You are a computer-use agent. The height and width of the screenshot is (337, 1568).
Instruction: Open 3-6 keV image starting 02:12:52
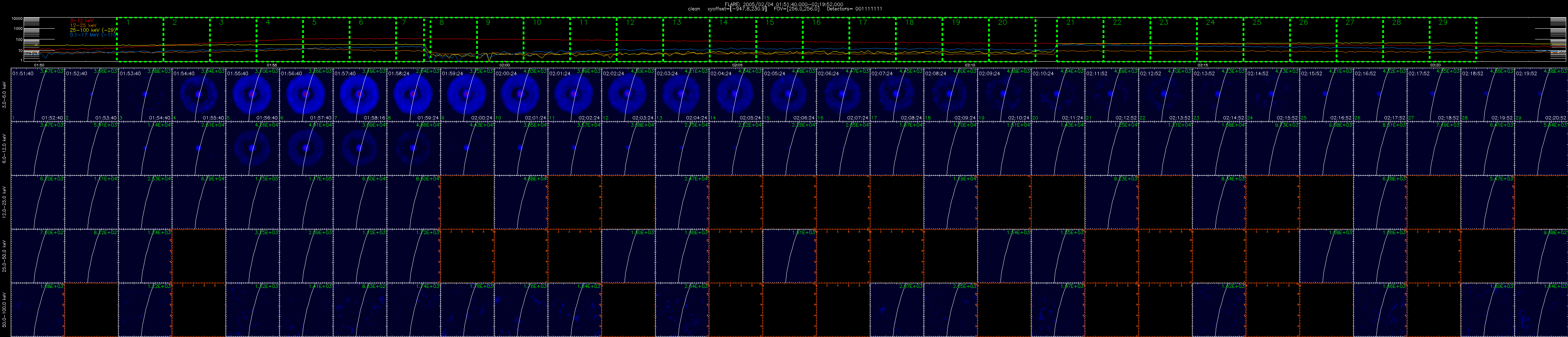click(1165, 94)
